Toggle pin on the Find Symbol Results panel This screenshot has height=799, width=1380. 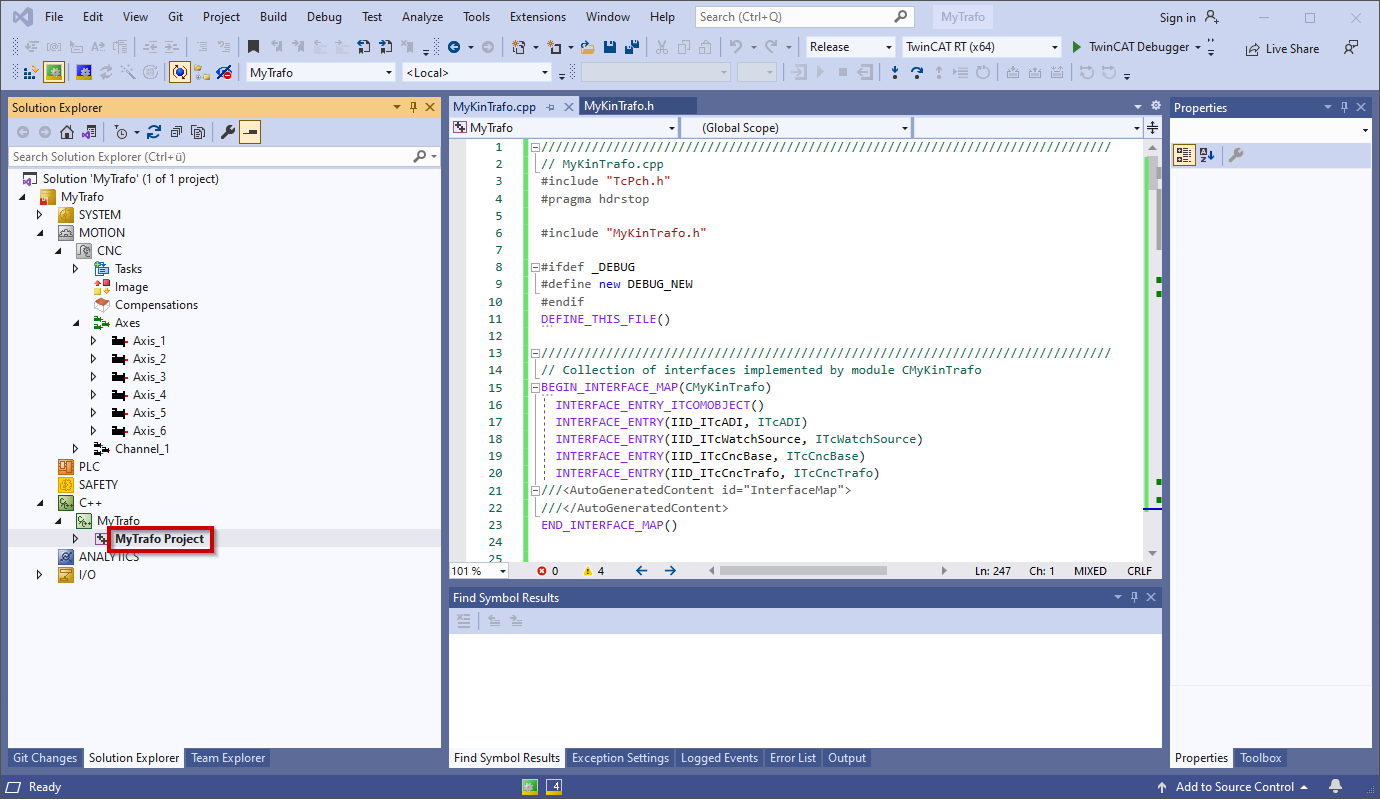tap(1134, 597)
